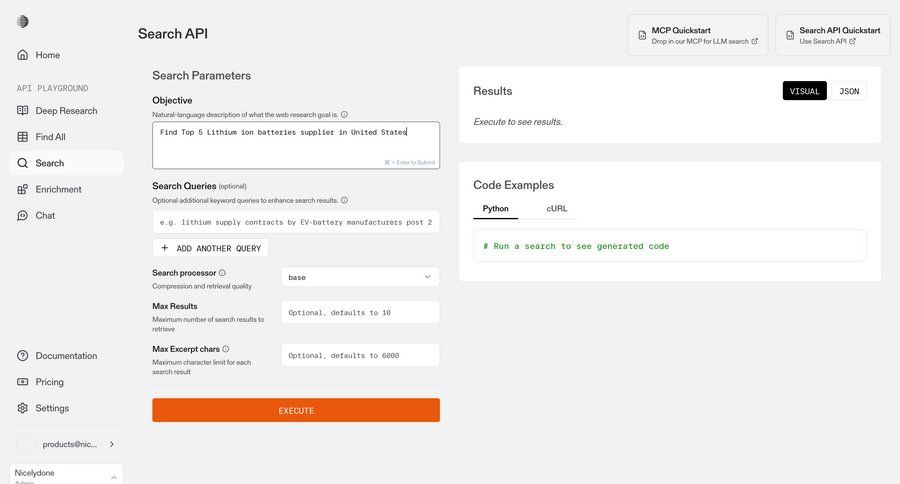Click the Chat bubble icon

23,215
